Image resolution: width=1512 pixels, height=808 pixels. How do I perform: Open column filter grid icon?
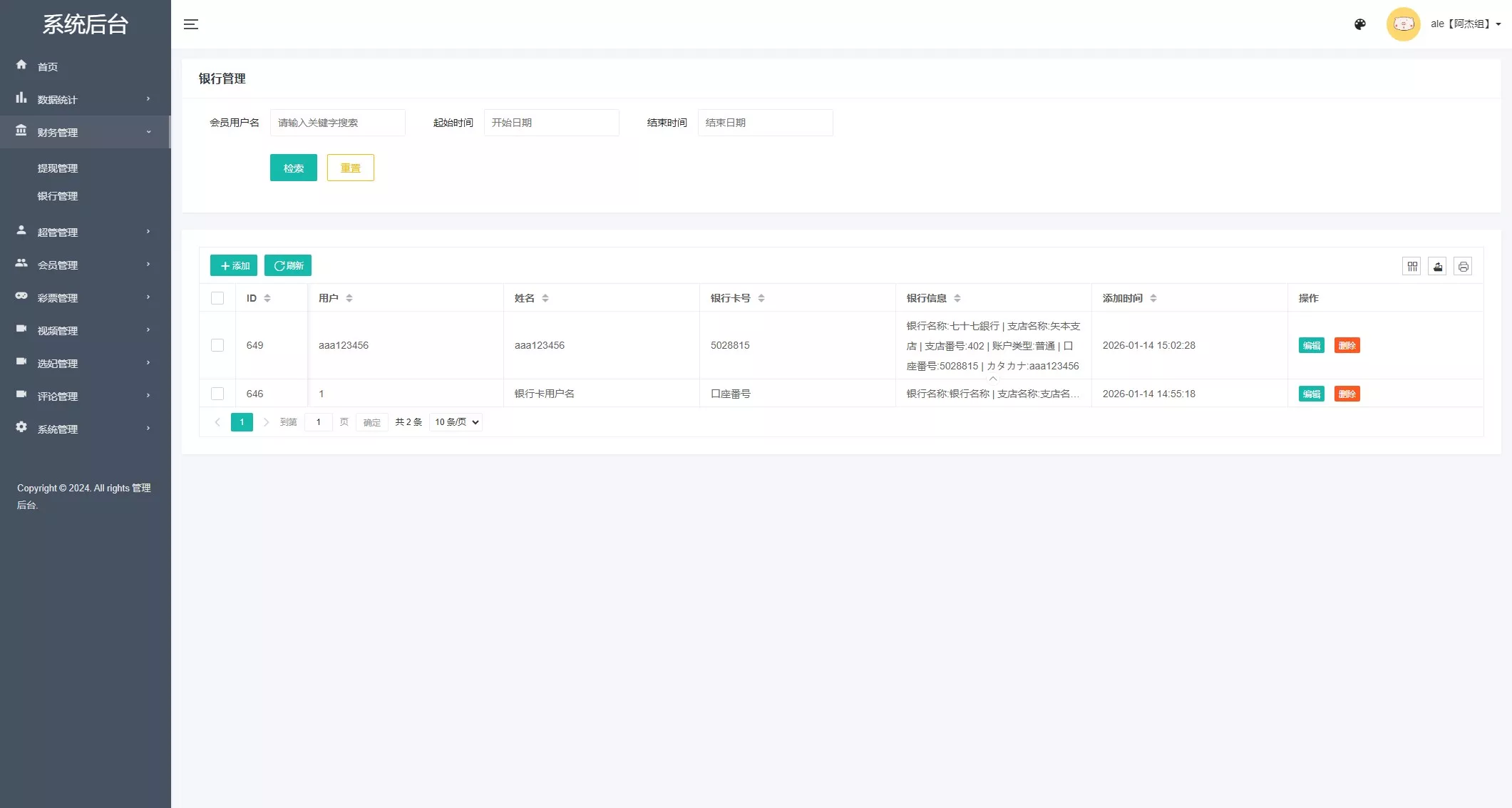click(x=1411, y=266)
